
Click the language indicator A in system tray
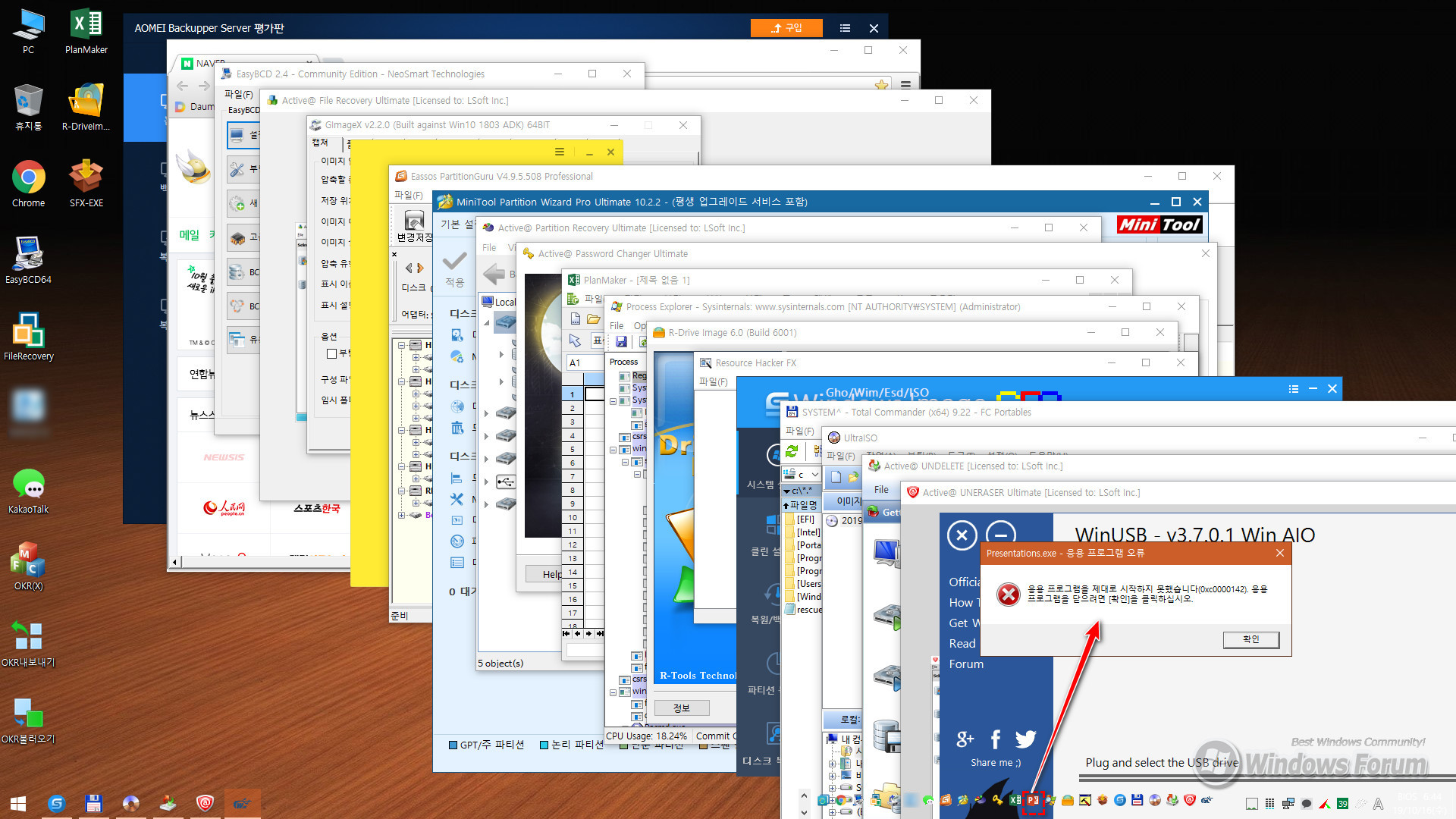1378,804
